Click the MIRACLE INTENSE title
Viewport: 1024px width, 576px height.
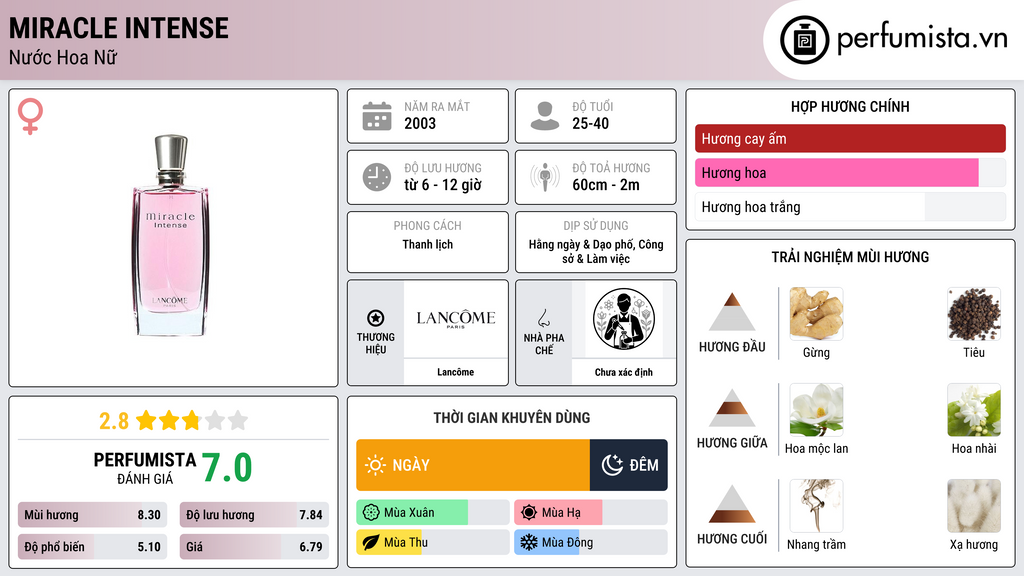pos(119,28)
